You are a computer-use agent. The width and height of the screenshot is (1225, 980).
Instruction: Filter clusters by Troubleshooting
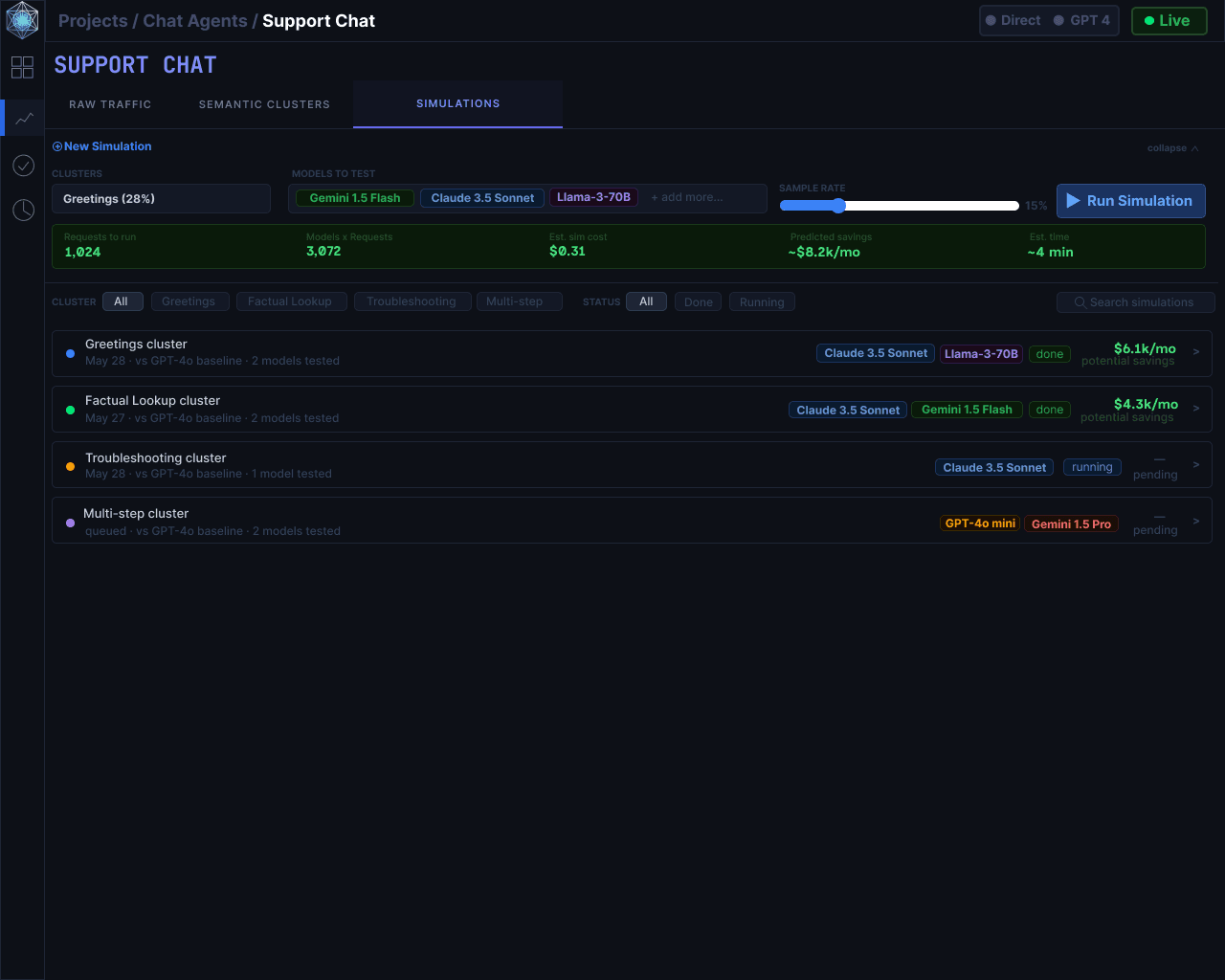412,301
